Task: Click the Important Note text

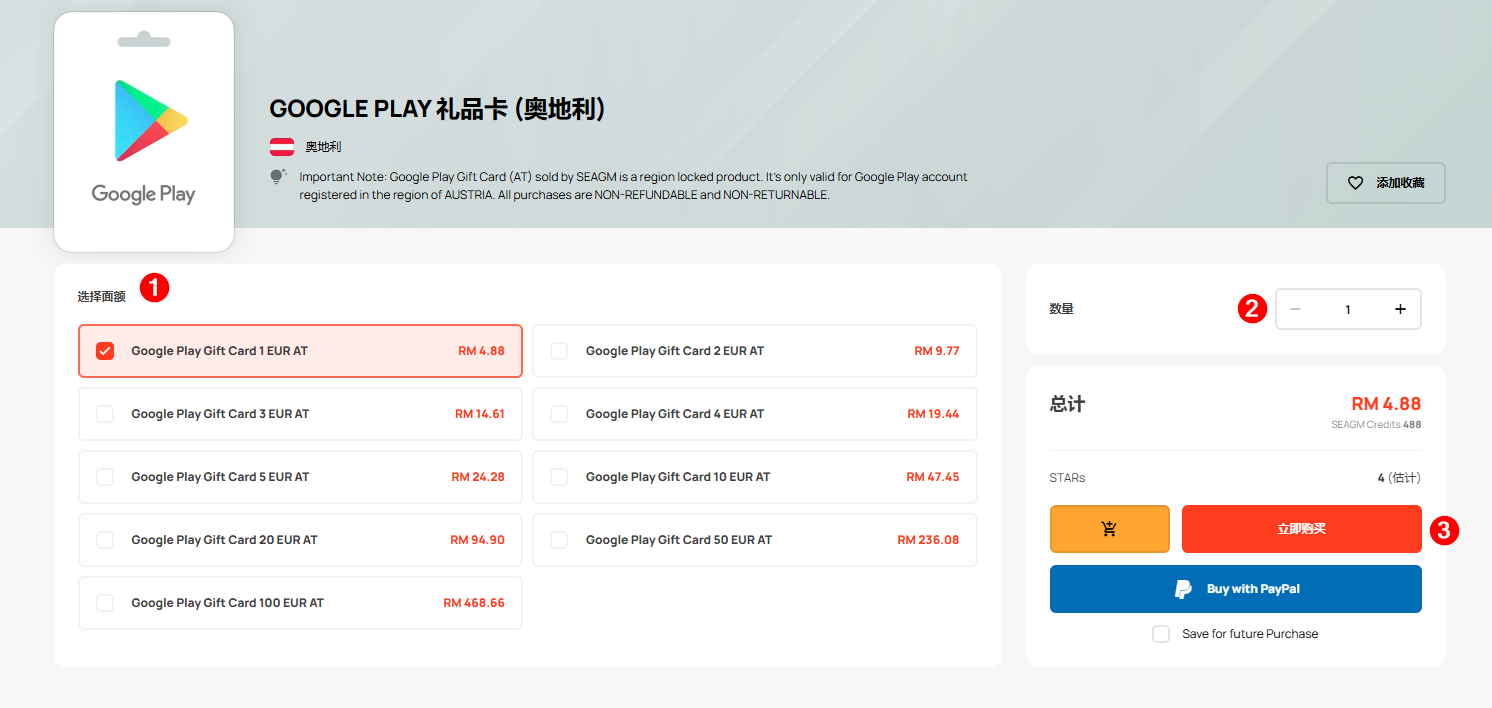Action: [634, 186]
